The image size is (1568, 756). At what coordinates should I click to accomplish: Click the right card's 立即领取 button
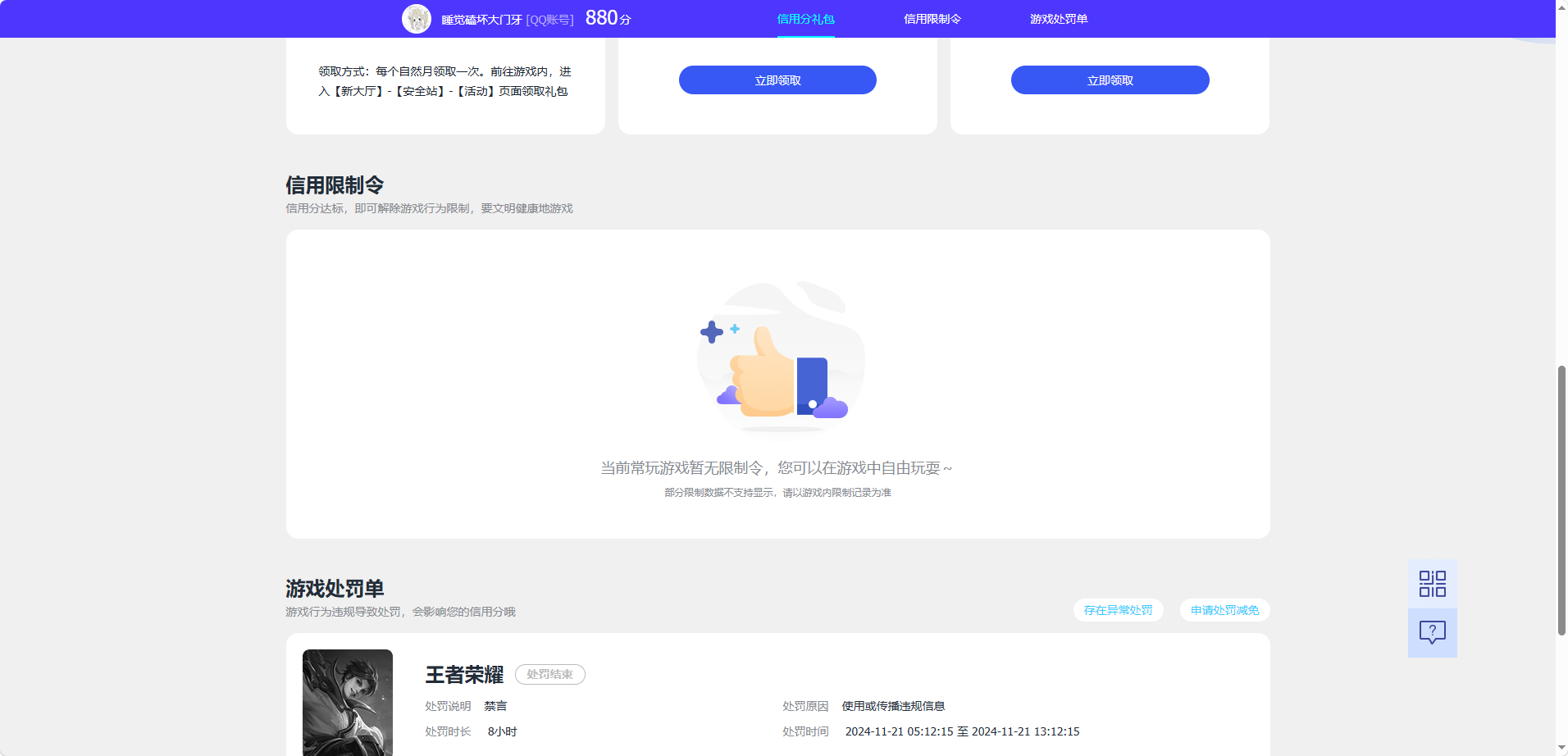tap(1110, 80)
